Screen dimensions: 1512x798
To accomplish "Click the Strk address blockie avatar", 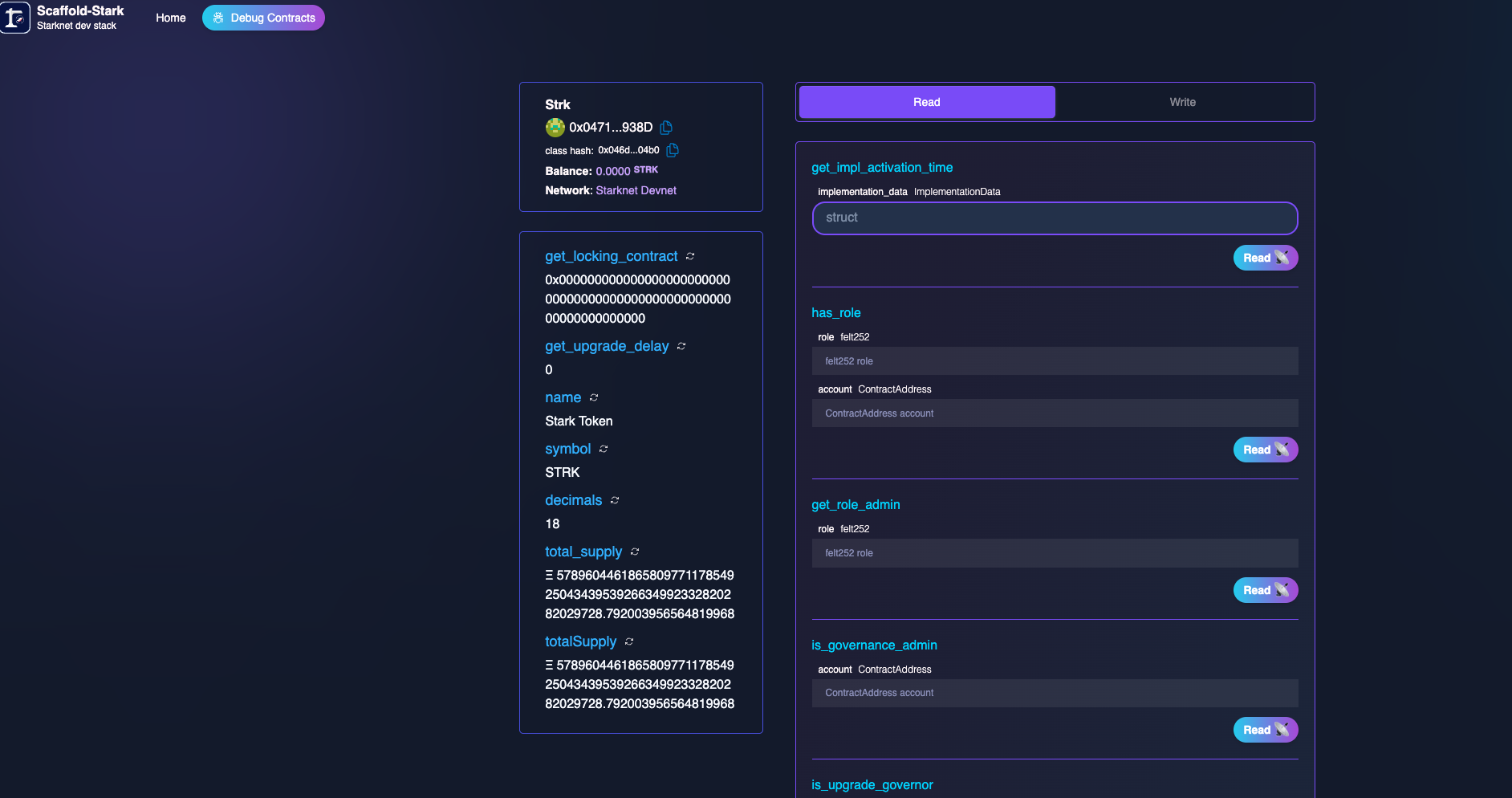I will pos(555,127).
